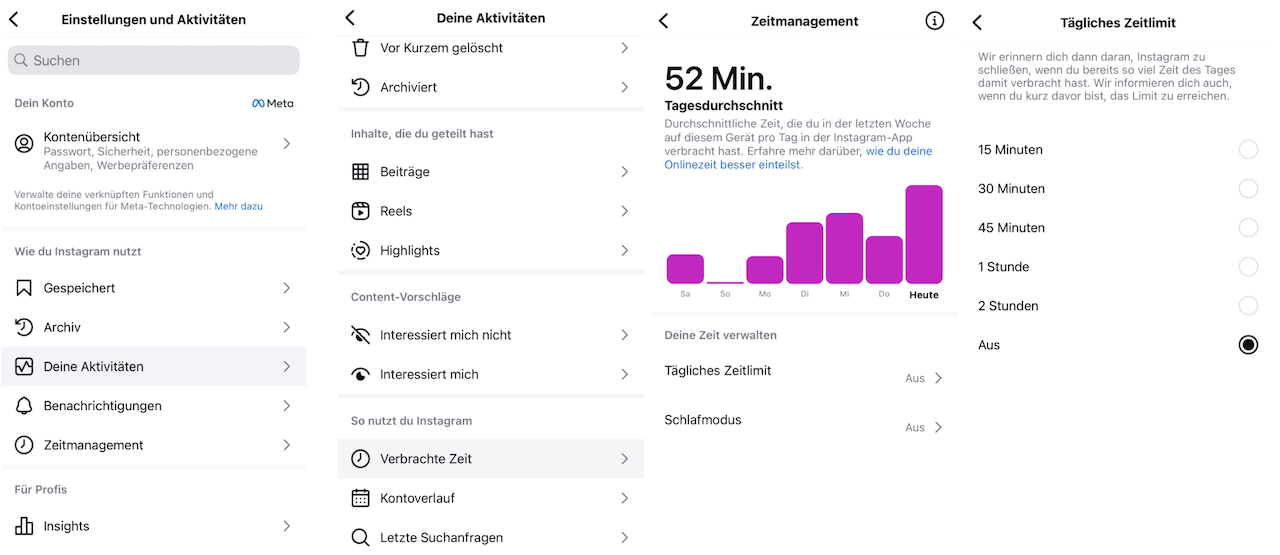Tap the Do bar in usage chart
The height and width of the screenshot is (555, 1280).
point(884,260)
